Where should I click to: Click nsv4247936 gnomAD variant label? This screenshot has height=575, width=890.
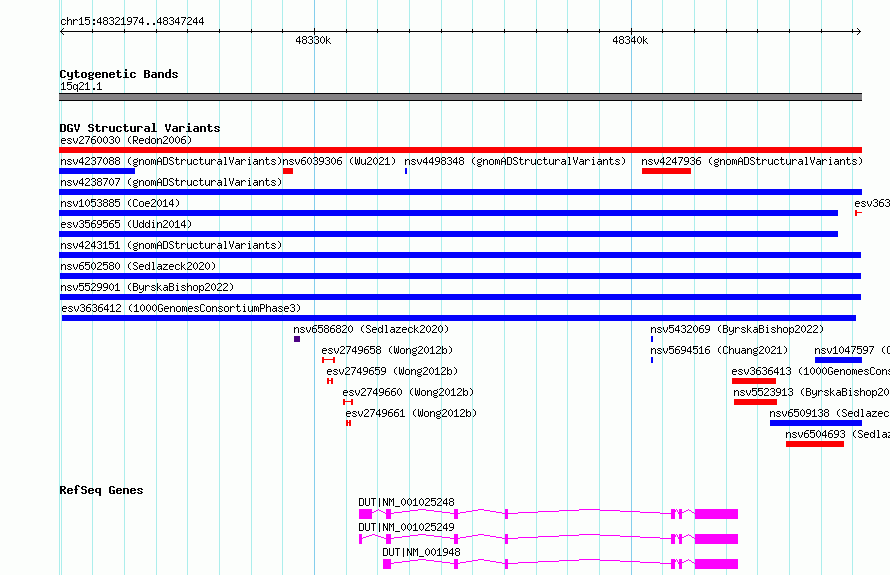coord(752,161)
